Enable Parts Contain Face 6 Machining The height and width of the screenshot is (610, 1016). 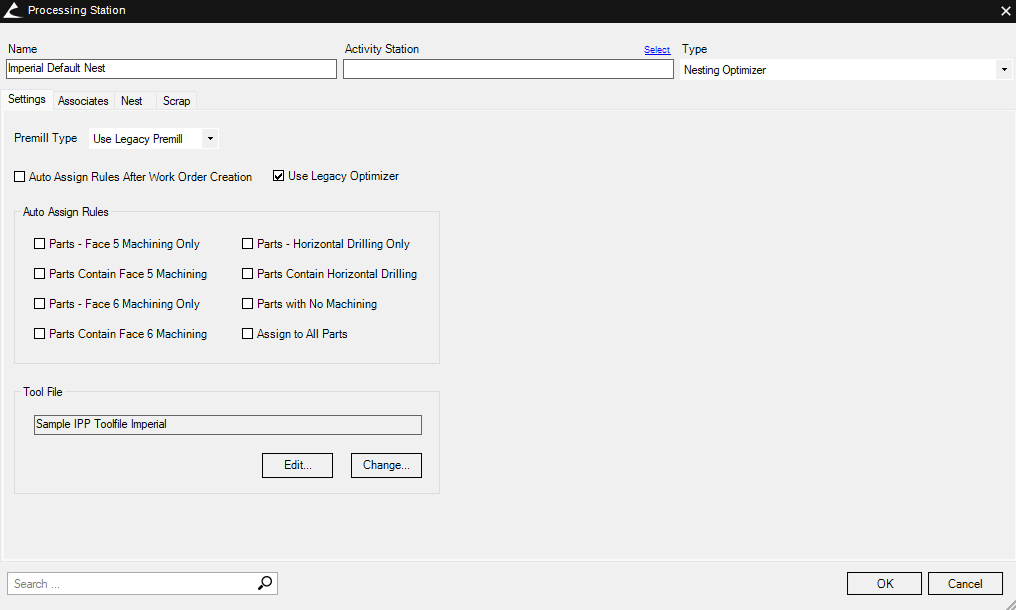point(40,334)
